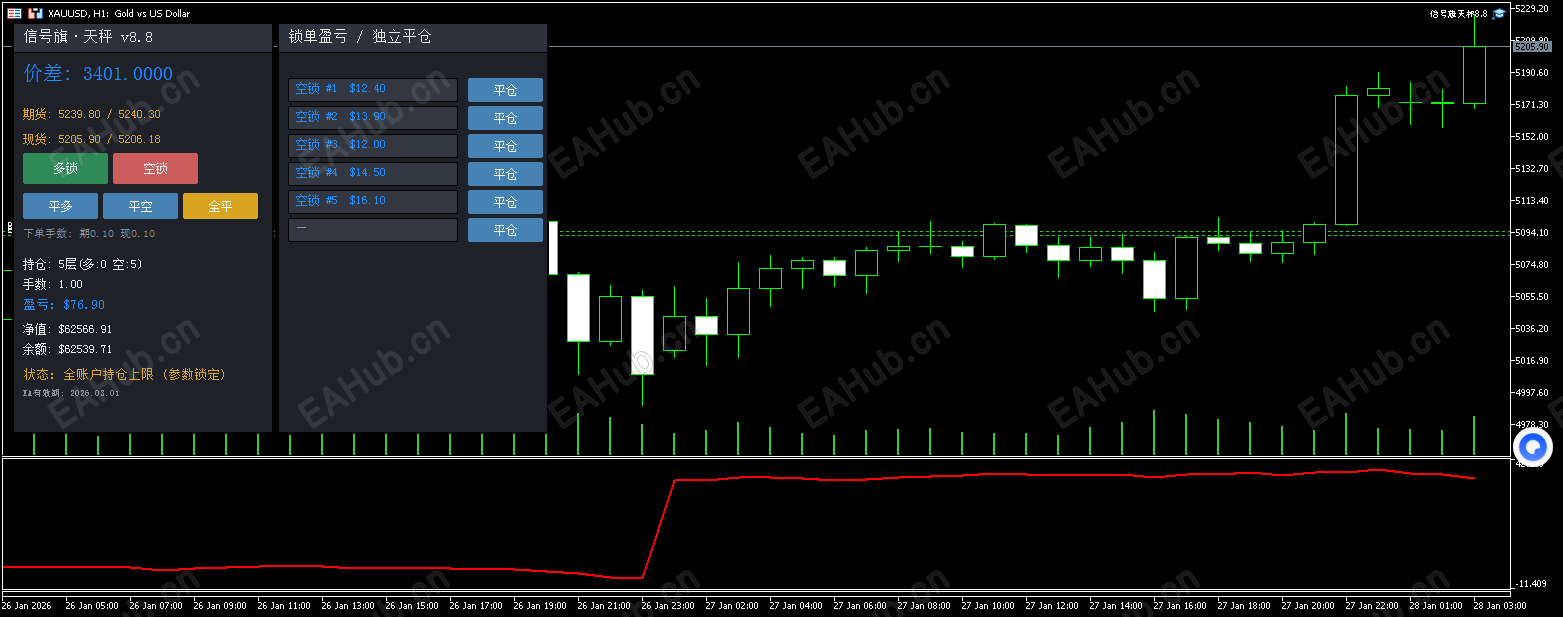Click the 平空 button
This screenshot has height=617, width=1563.
pyautogui.click(x=140, y=206)
